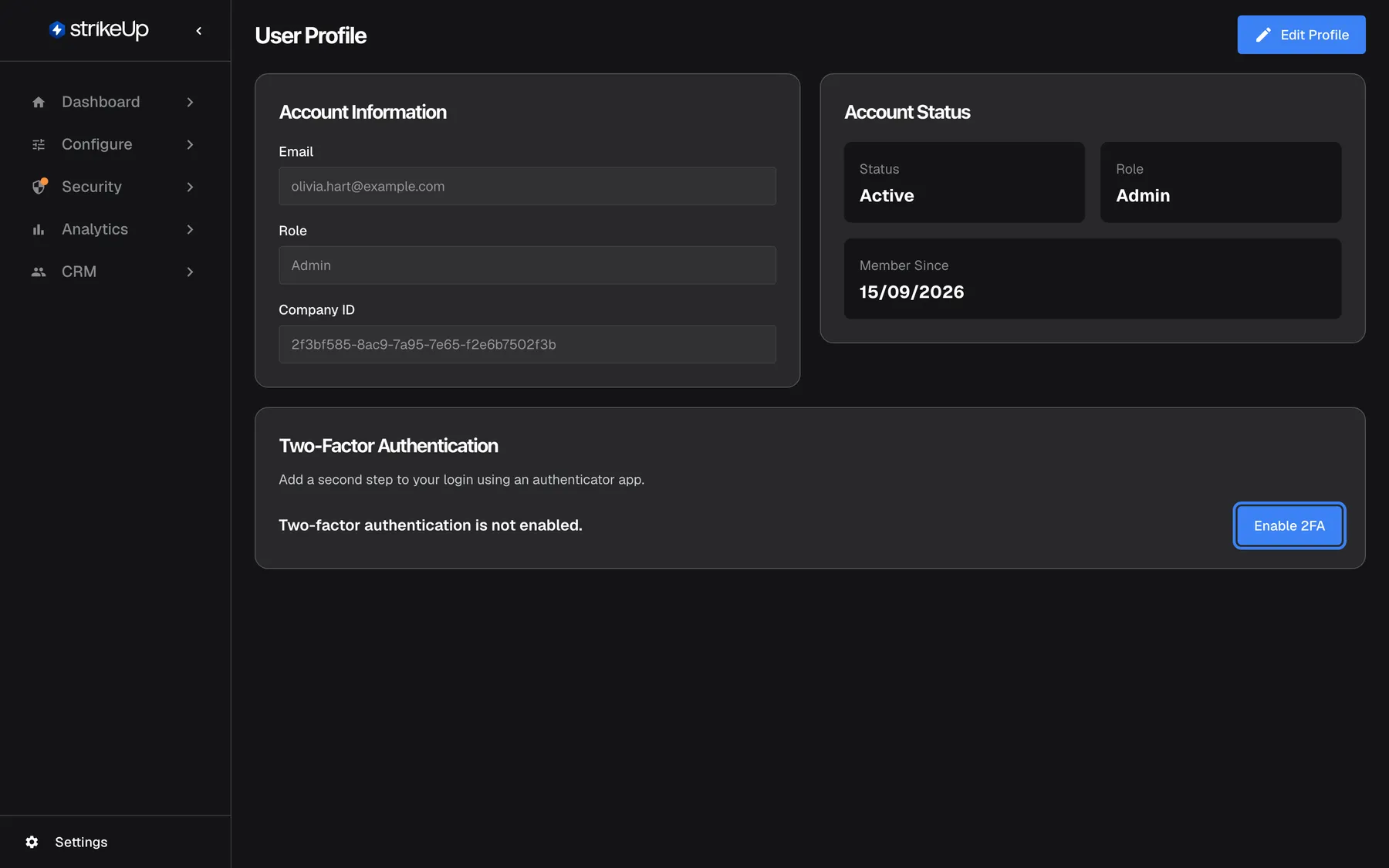This screenshot has height=868, width=1389.
Task: Click the Email label above the field
Action: coord(296,151)
